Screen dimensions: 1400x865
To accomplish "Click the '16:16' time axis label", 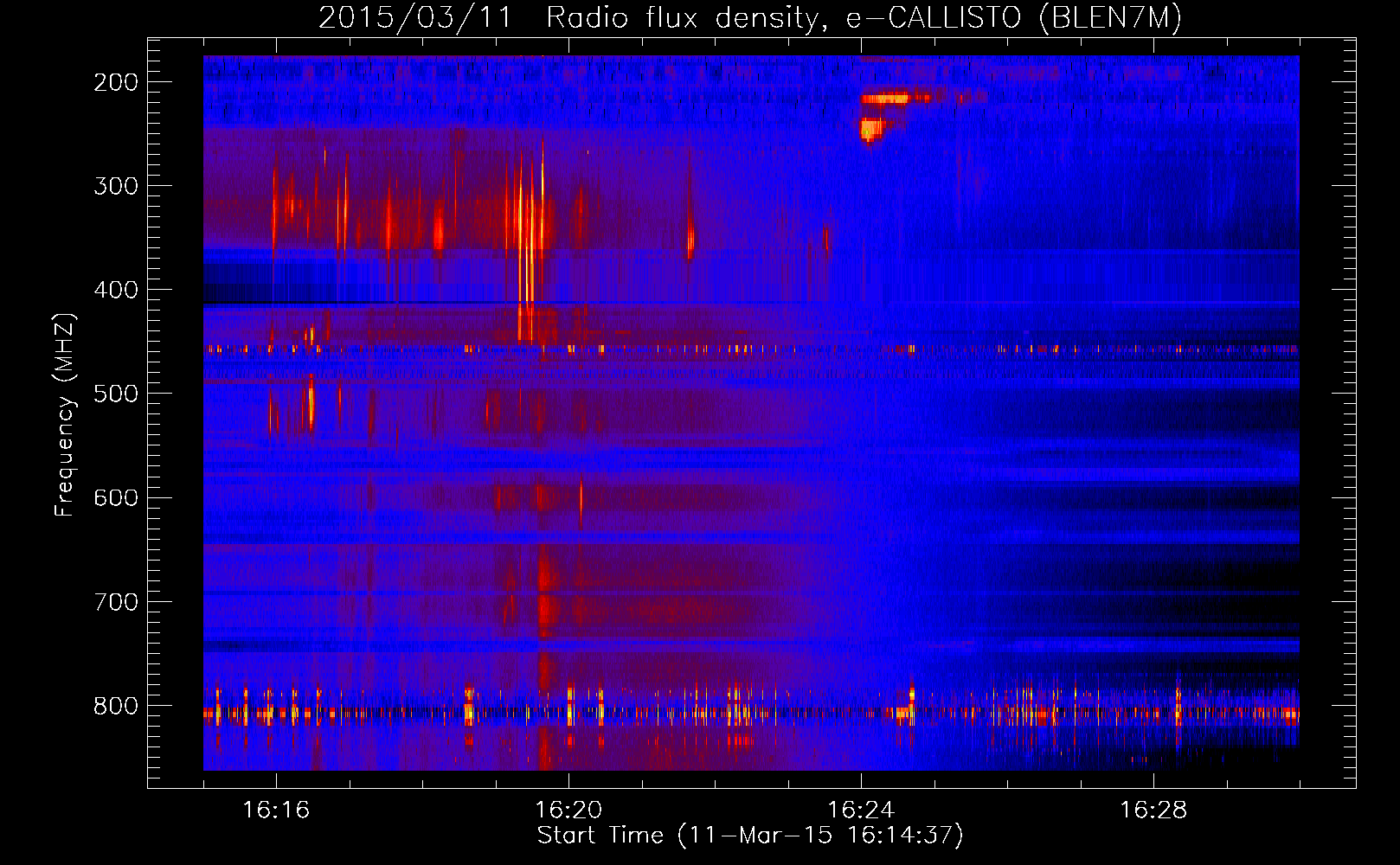I will point(276,810).
